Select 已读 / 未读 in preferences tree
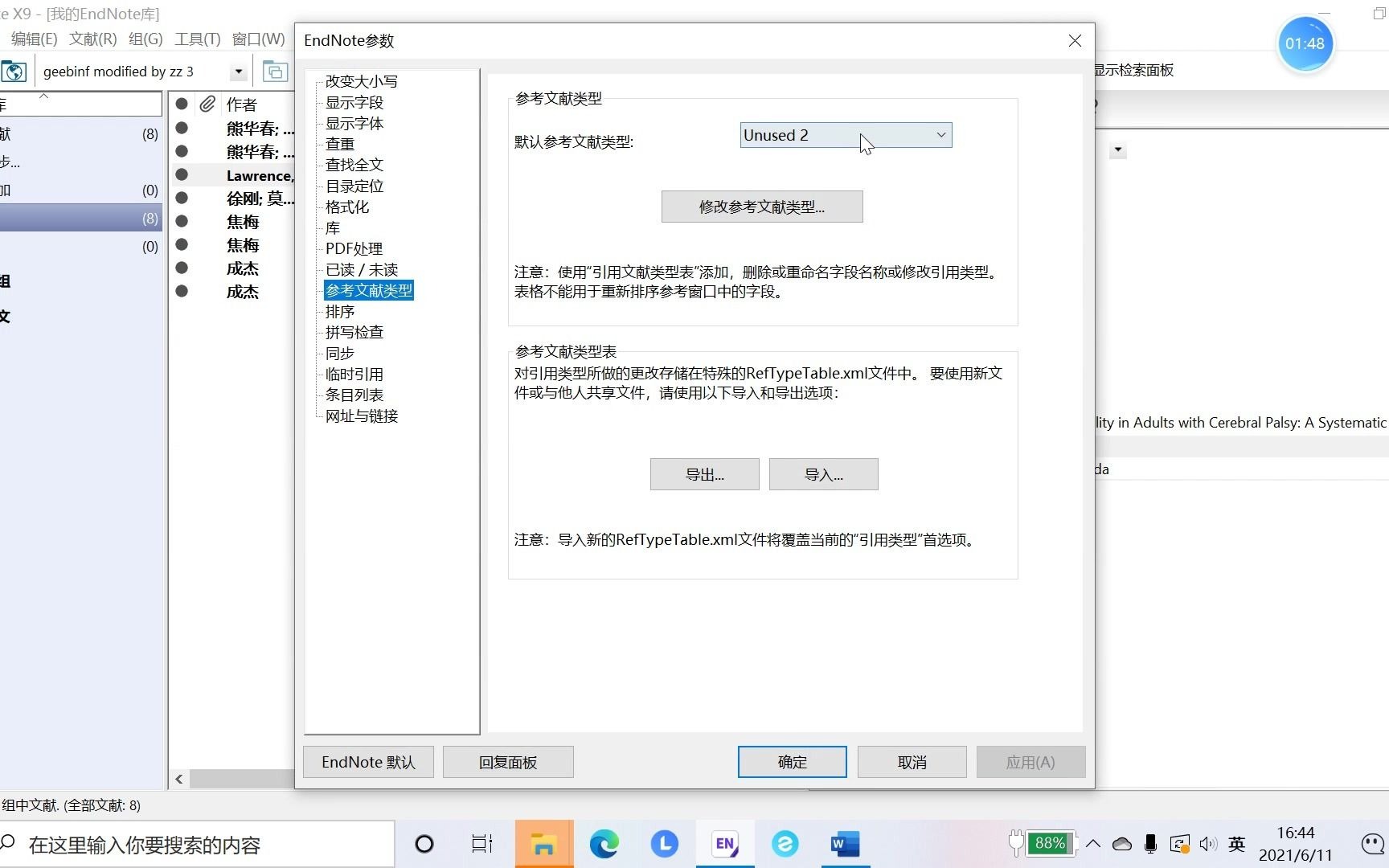This screenshot has height=868, width=1389. (x=362, y=269)
